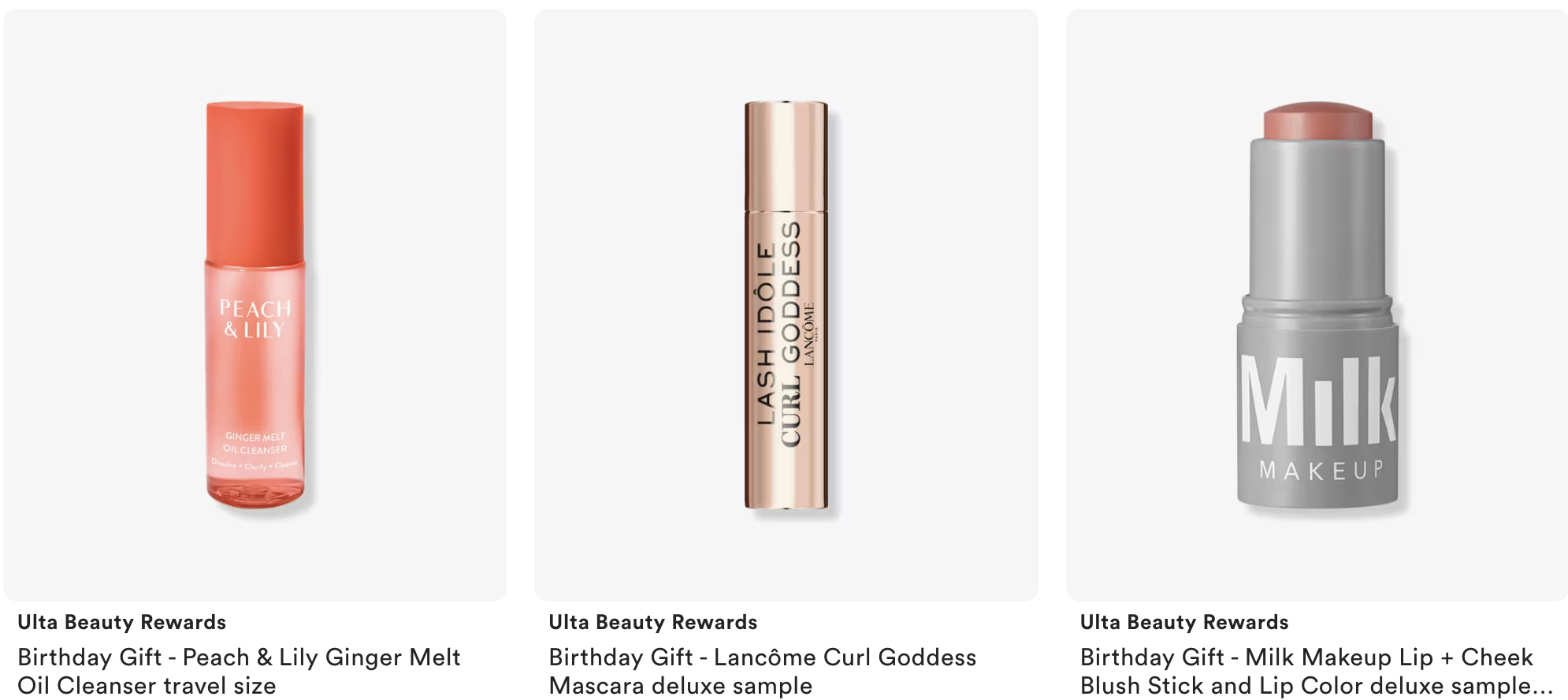This screenshot has height=700, width=1568.
Task: Click Ulta Beauty Rewards label above Peach & Lily title
Action: pyautogui.click(x=122, y=622)
